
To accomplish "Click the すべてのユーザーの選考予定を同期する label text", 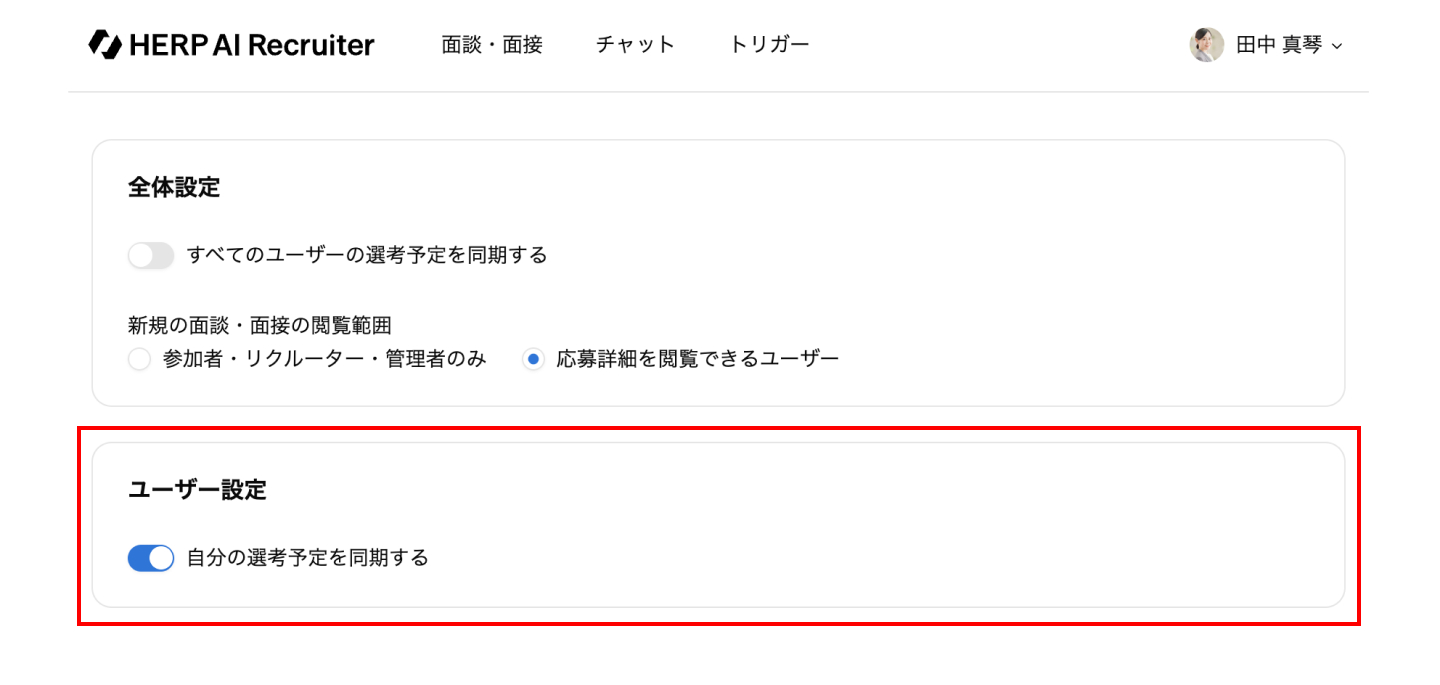I will (367, 255).
